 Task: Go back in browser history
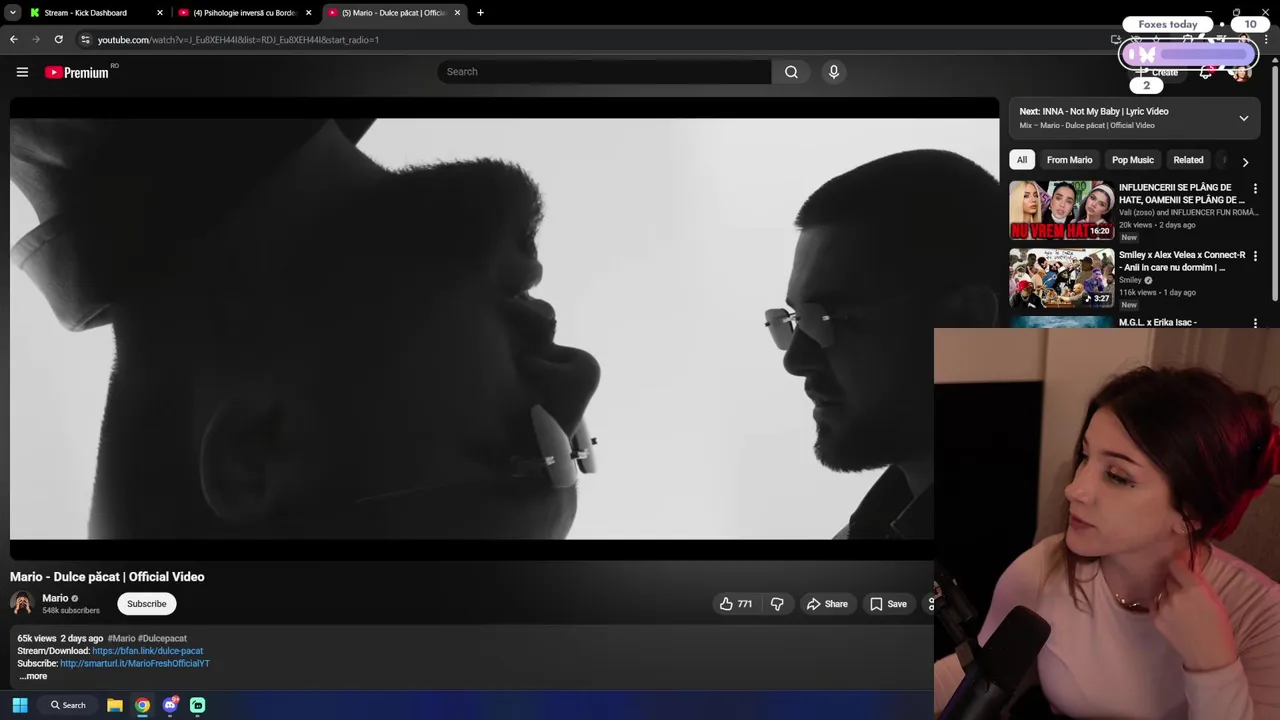tap(13, 39)
